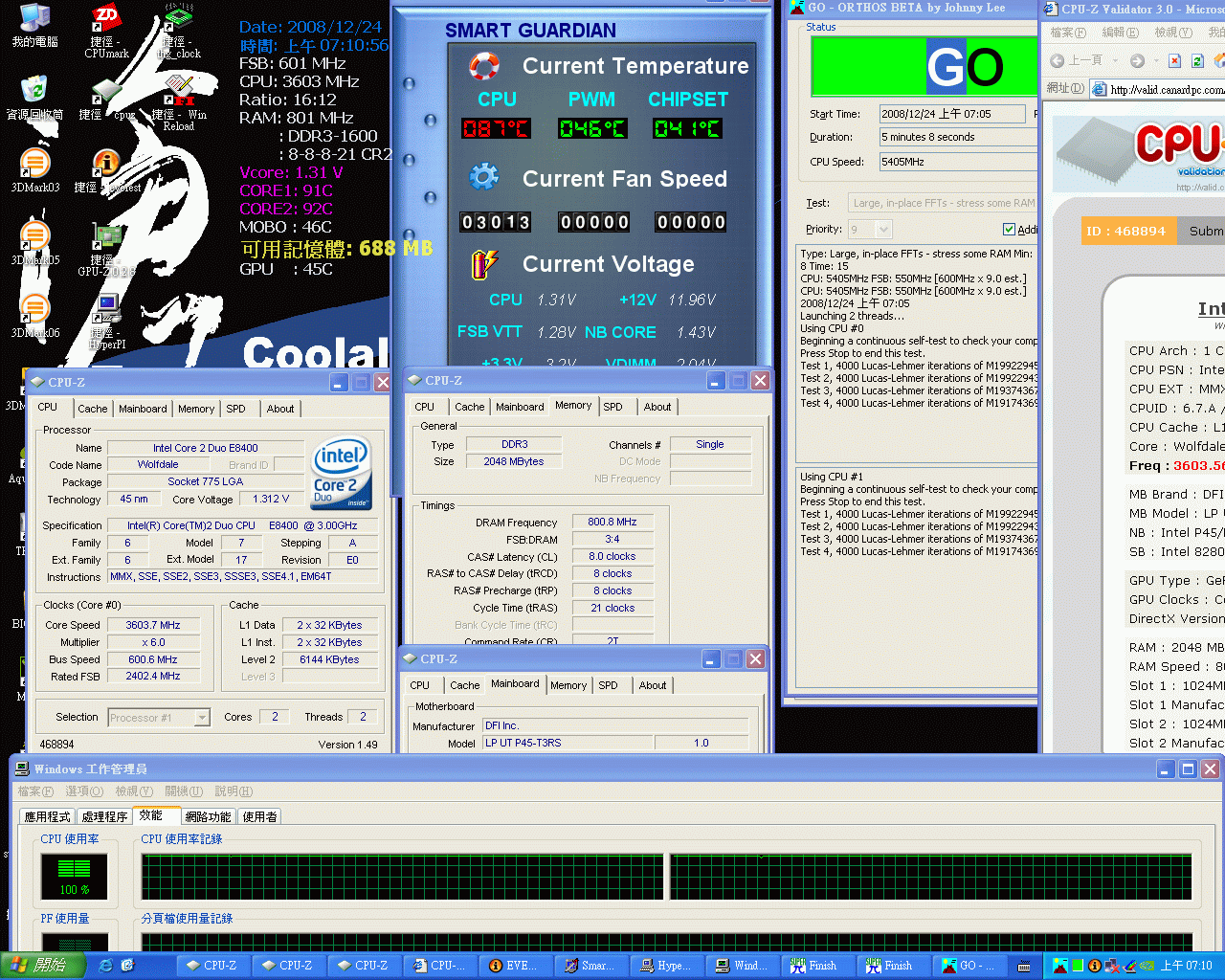Select the thg_clock desktop shortcut
The height and width of the screenshot is (980, 1225).
pos(179,31)
